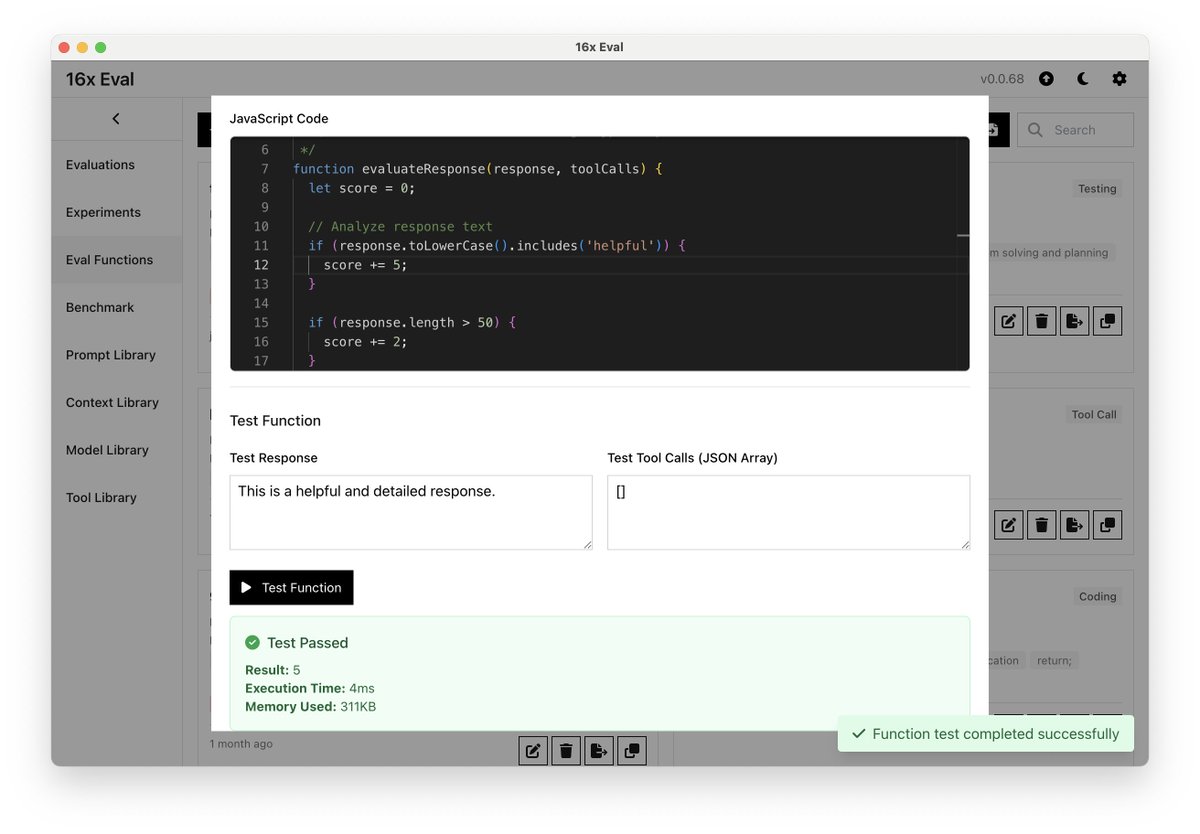Click the function evaluateResponse declaration line
Image resolution: width=1200 pixels, height=834 pixels.
pyautogui.click(x=478, y=169)
